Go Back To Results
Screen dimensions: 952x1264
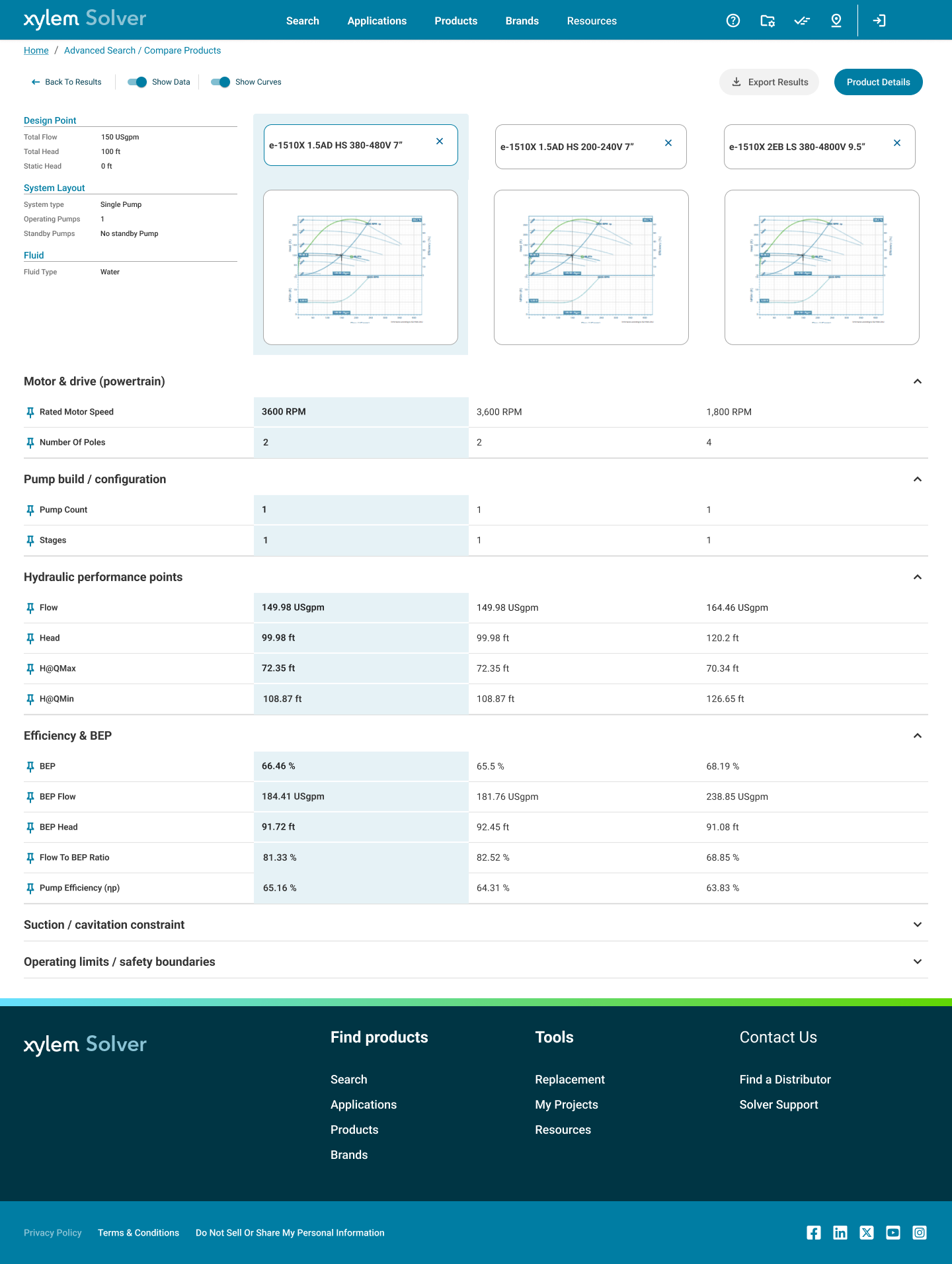point(66,82)
